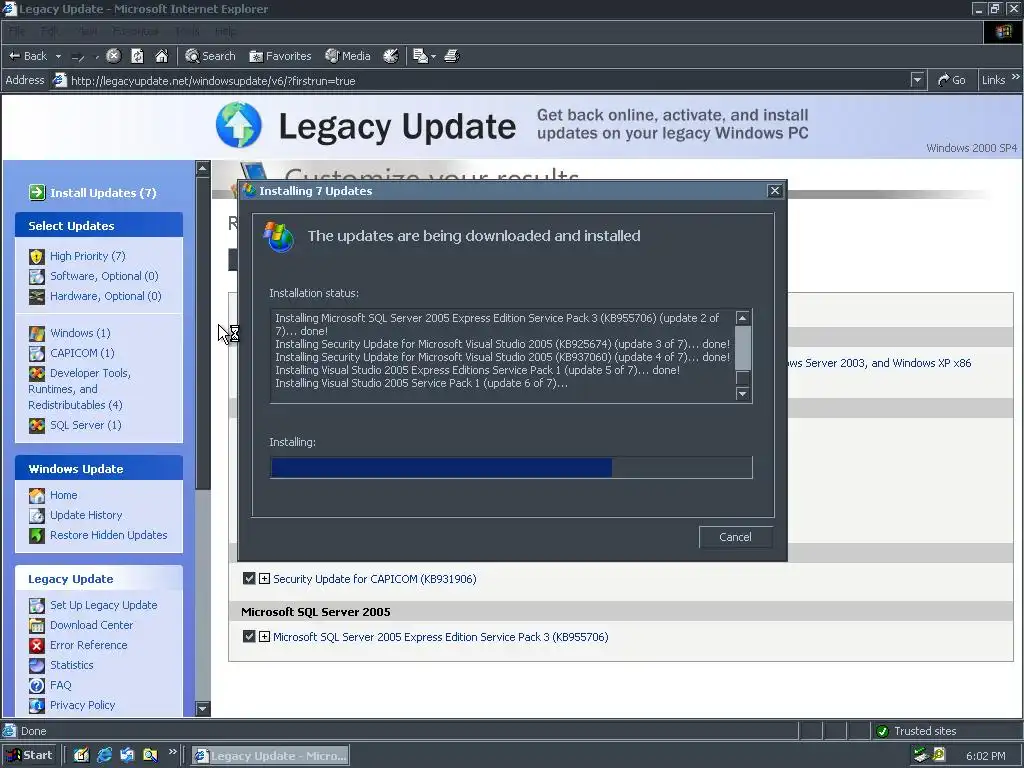Viewport: 1024px width, 768px height.
Task: Click the Legacy Update globe logo
Action: pos(238,125)
